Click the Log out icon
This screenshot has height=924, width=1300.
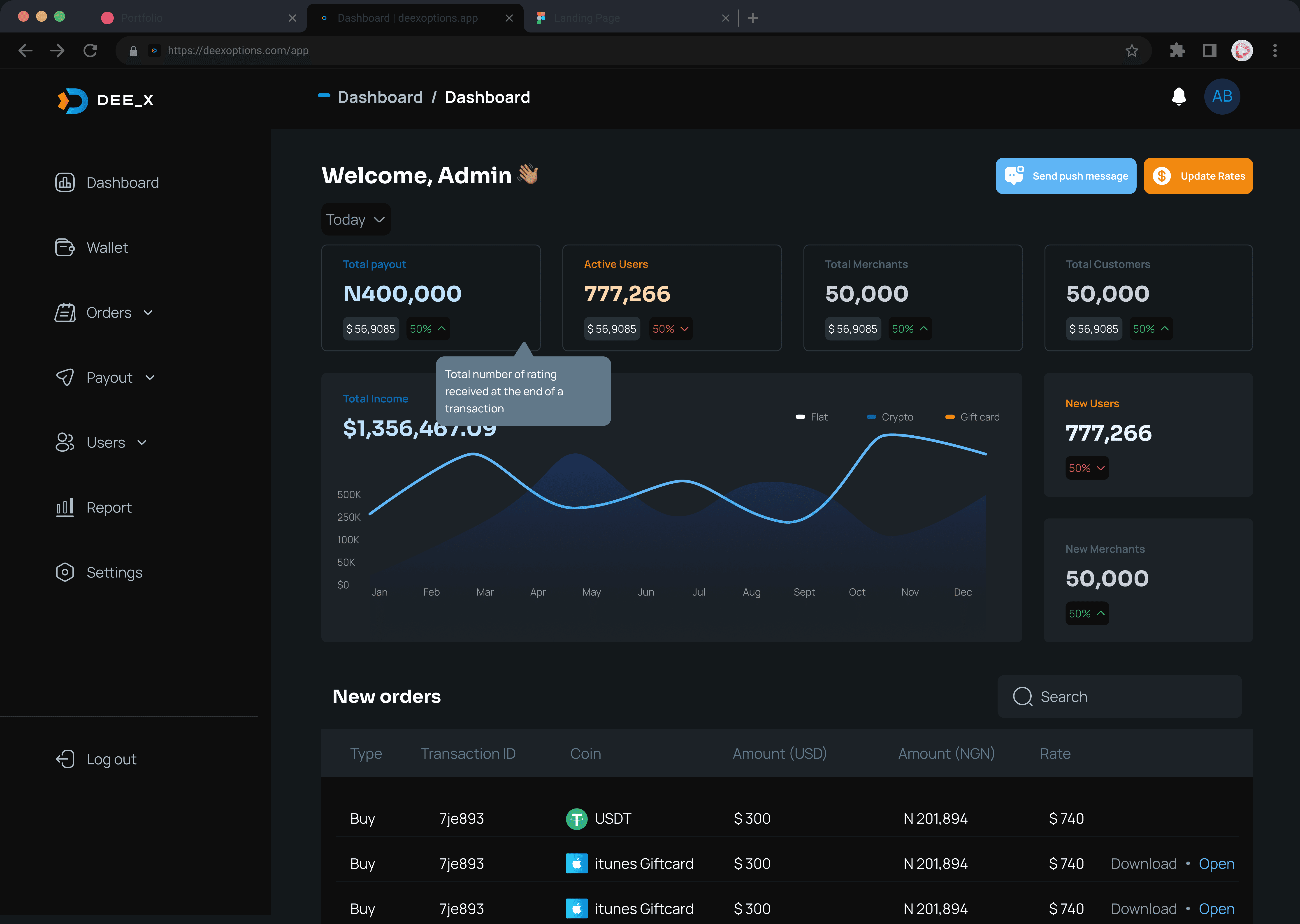tap(65, 759)
